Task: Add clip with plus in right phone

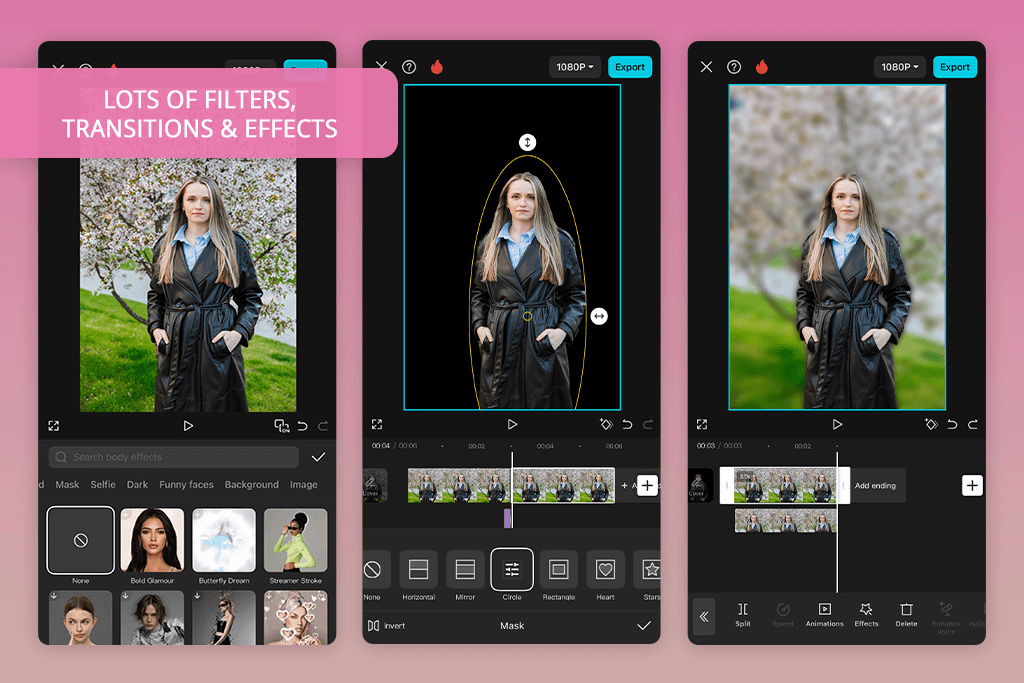Action: [972, 485]
